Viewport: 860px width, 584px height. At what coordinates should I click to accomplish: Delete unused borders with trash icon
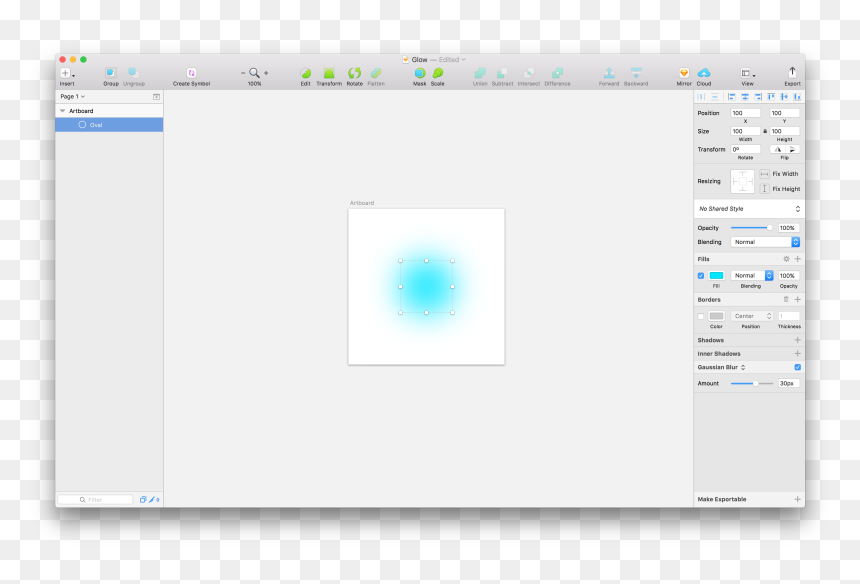coord(786,299)
